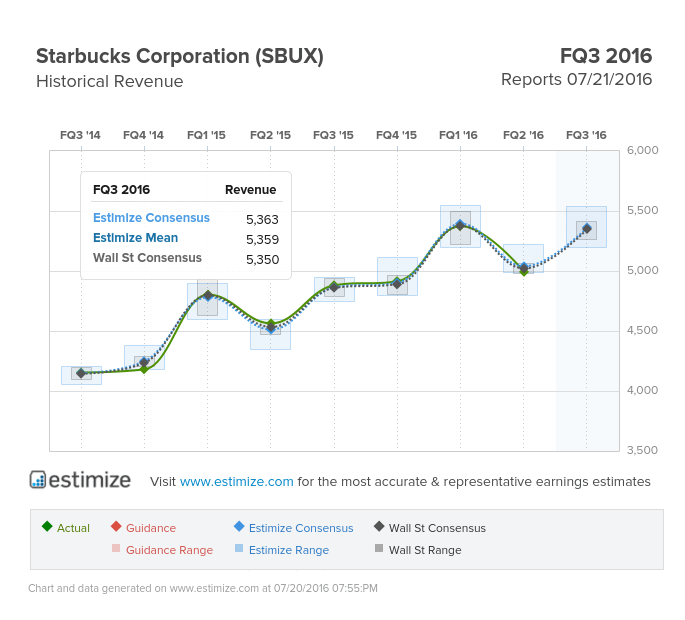Toggle the Estimize Consensus legend label
Screen dimensions: 685x620
(301, 528)
